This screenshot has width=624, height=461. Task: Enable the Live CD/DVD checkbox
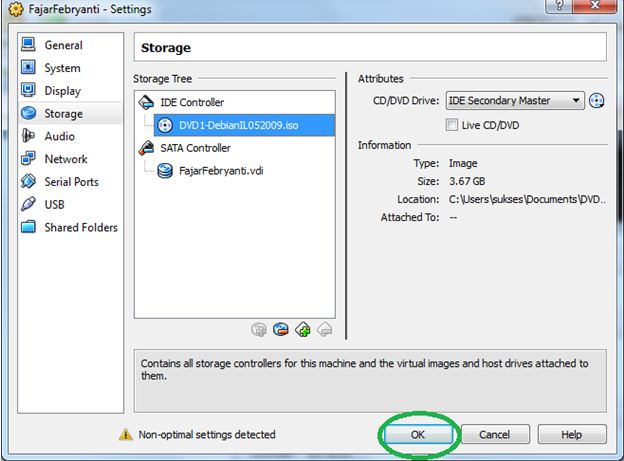click(x=452, y=125)
